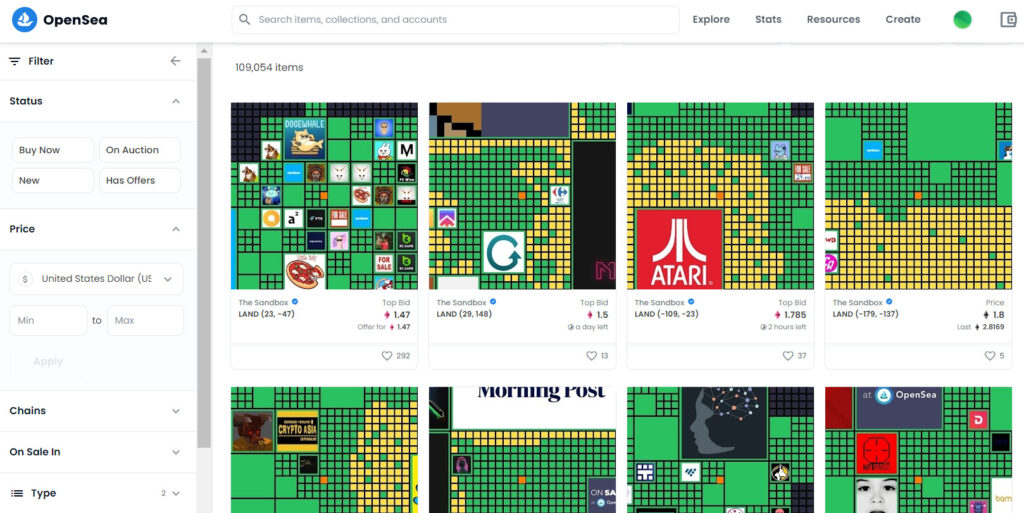
Task: Open United States Dollar currency dropdown
Action: 97,279
